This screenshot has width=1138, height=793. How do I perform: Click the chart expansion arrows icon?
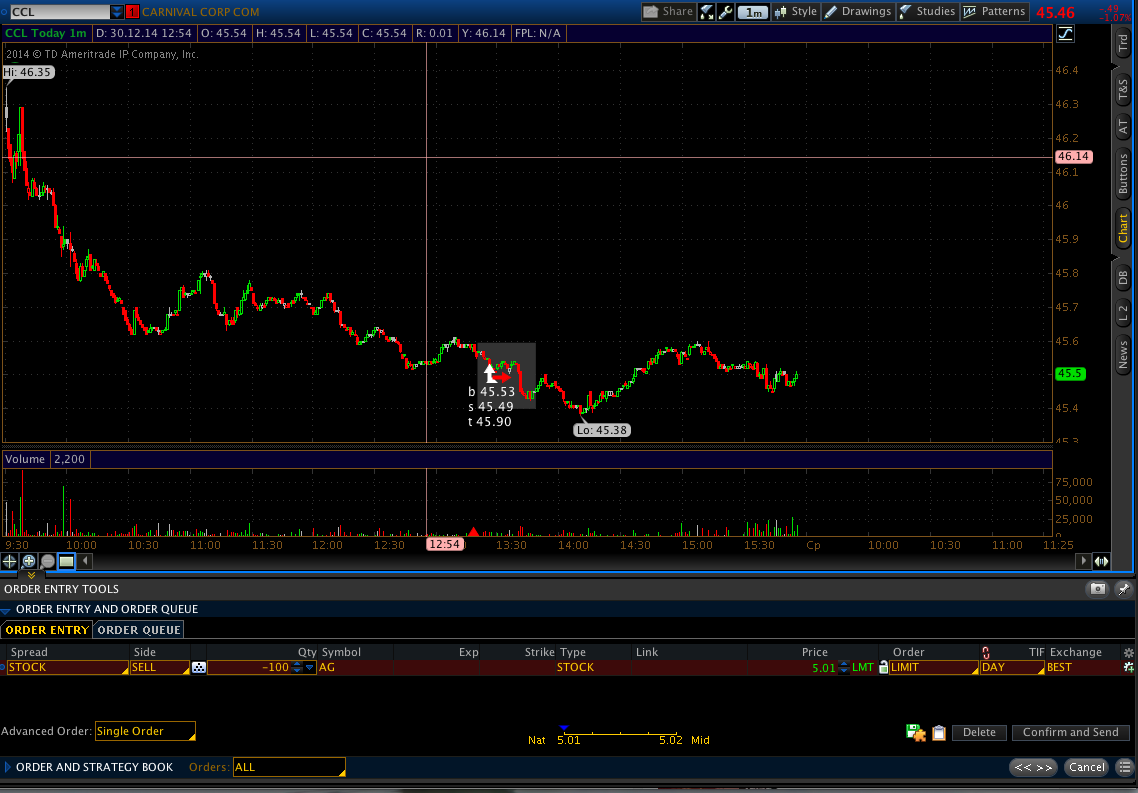tap(1102, 561)
